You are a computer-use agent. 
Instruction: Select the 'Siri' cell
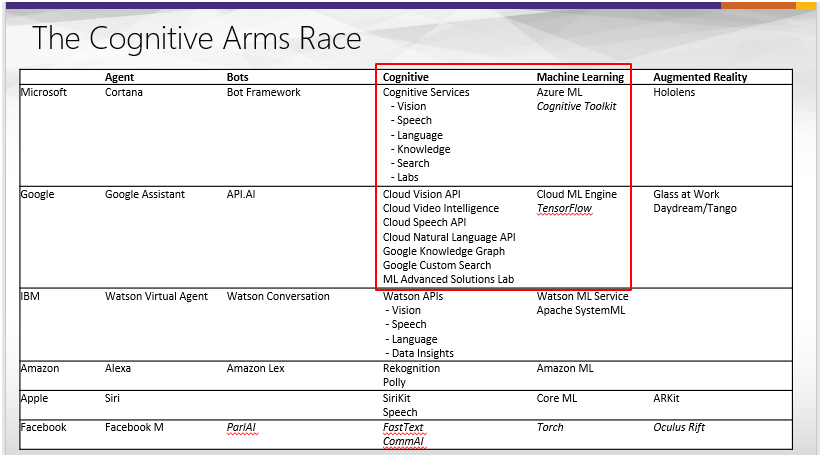[x=112, y=398]
